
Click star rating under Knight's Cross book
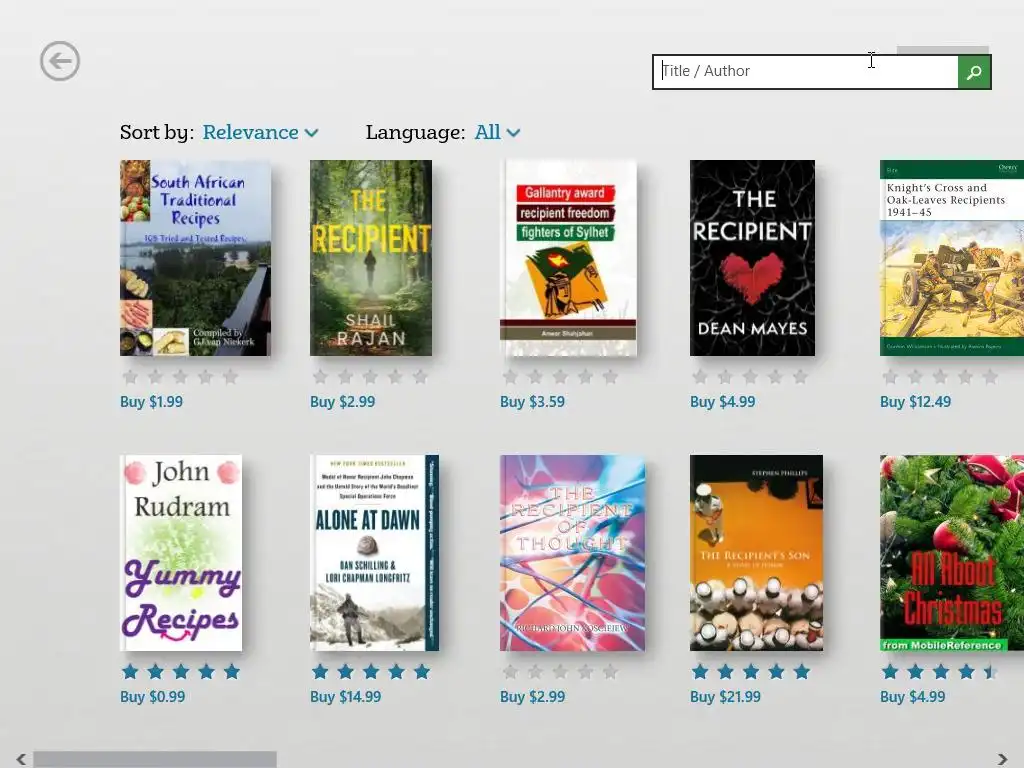tap(940, 377)
